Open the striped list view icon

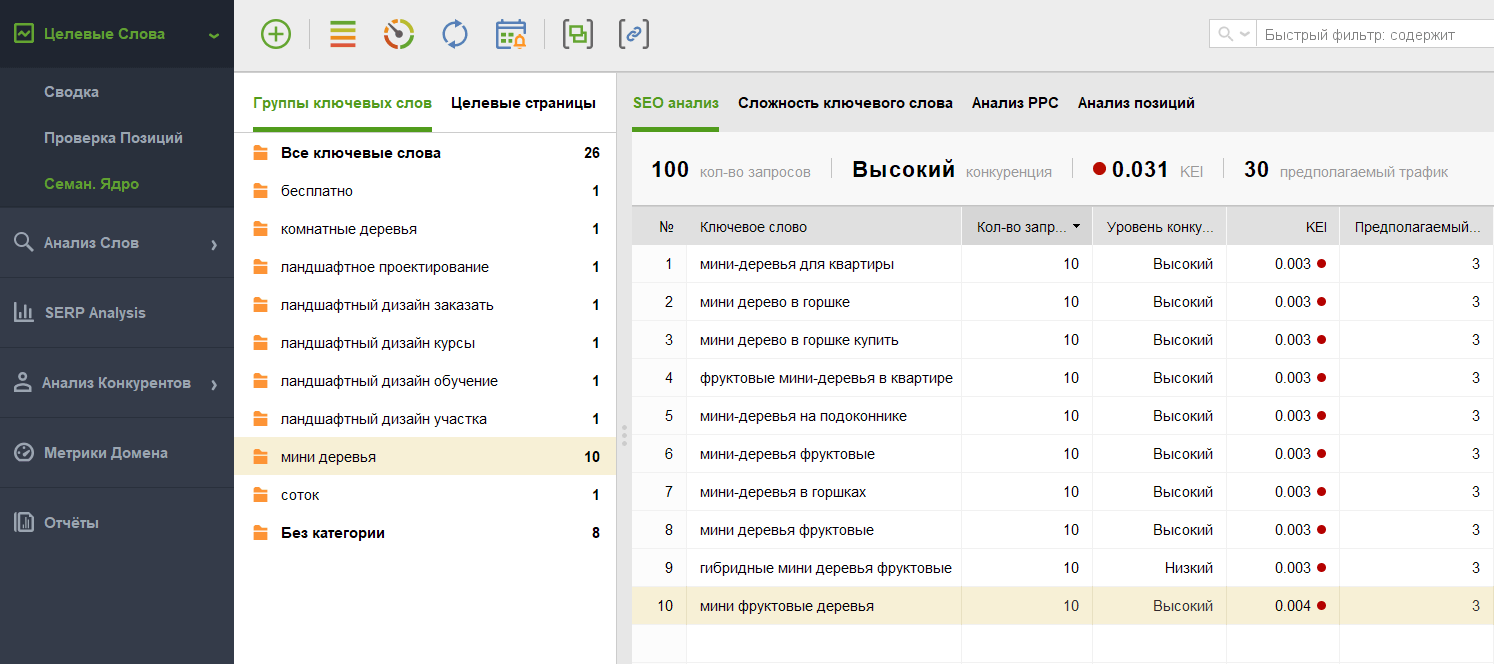tap(343, 34)
